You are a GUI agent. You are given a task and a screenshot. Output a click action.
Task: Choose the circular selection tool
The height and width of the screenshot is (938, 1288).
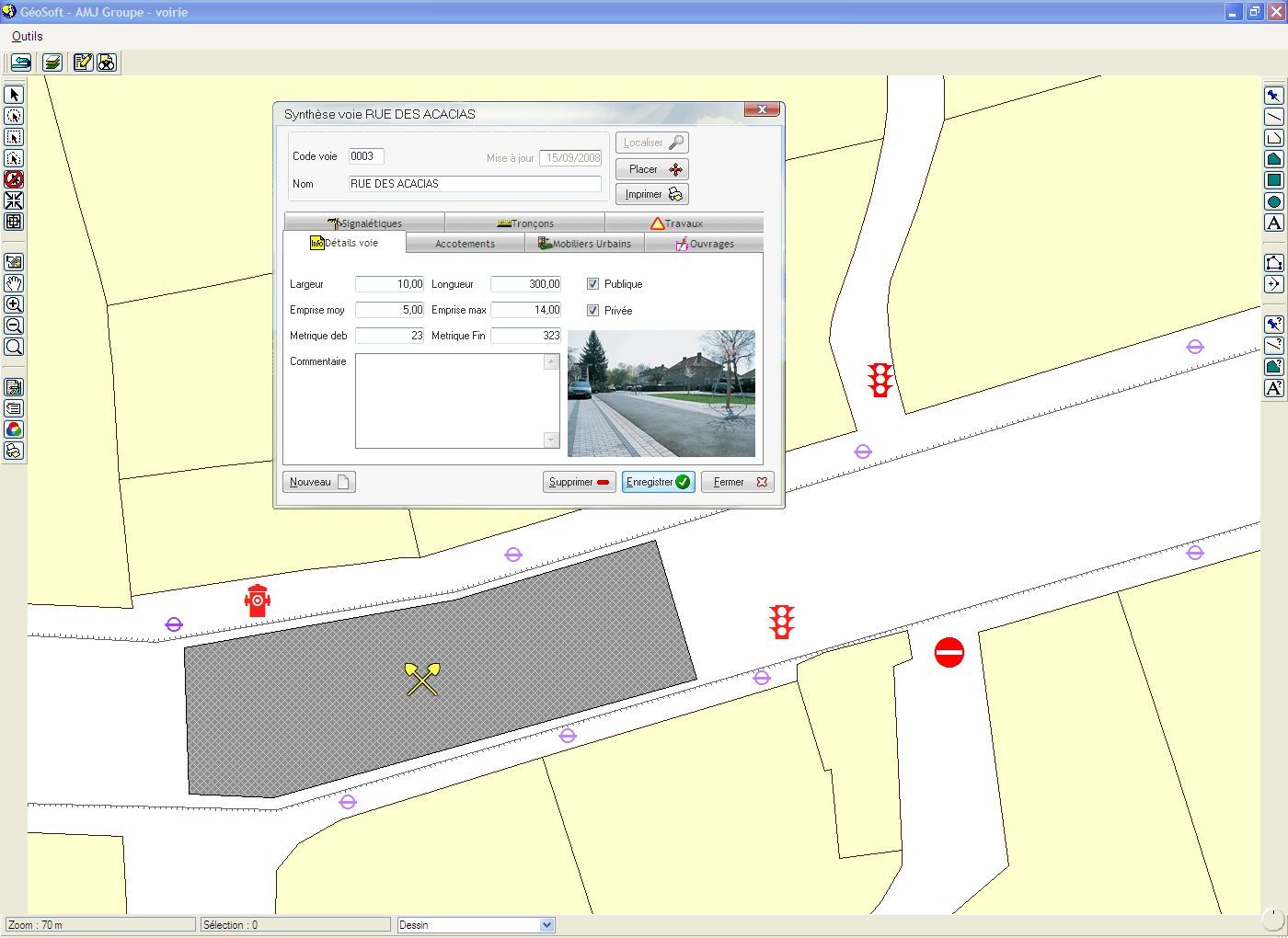(14, 116)
